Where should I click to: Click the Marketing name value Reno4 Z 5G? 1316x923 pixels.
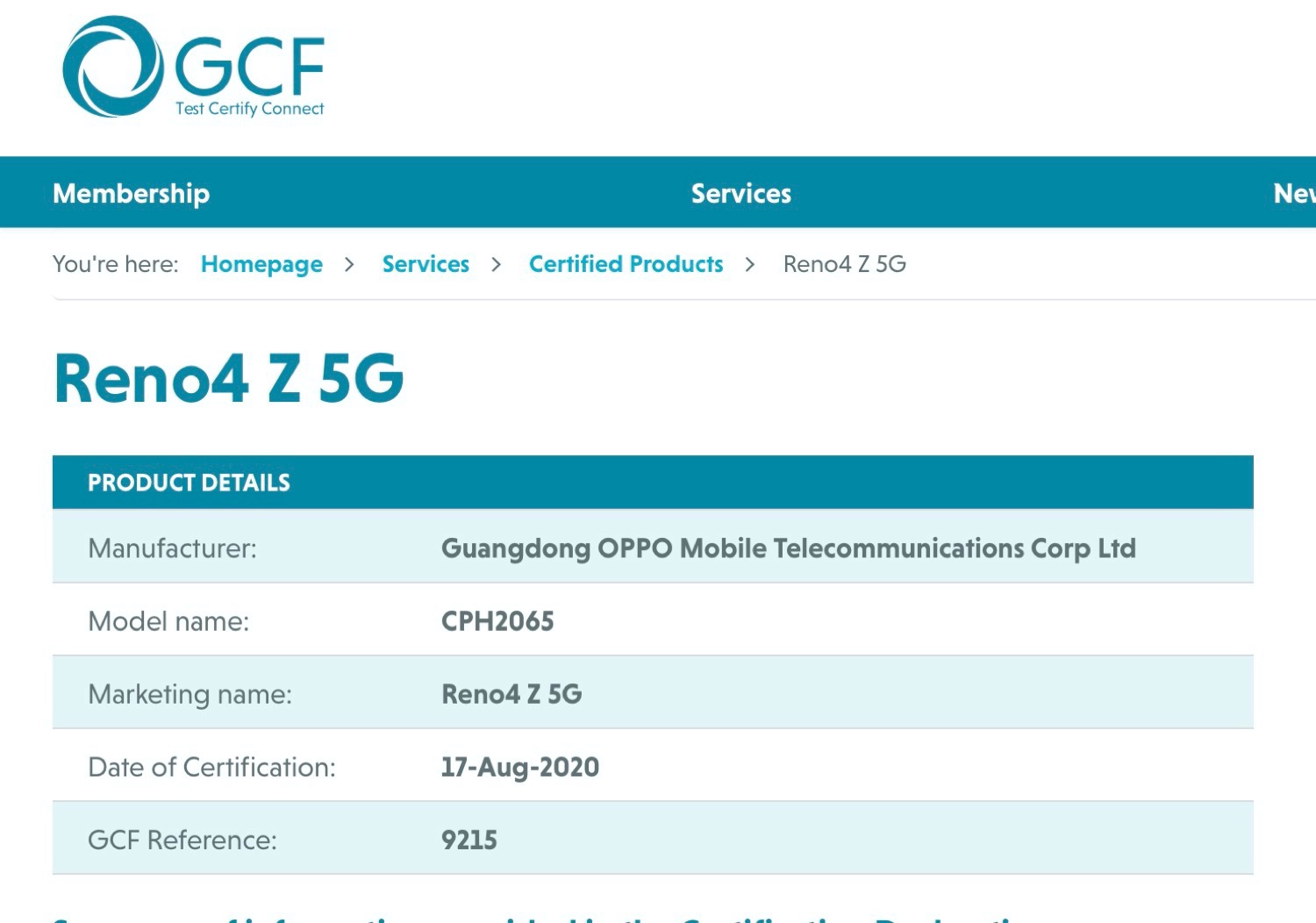click(511, 694)
